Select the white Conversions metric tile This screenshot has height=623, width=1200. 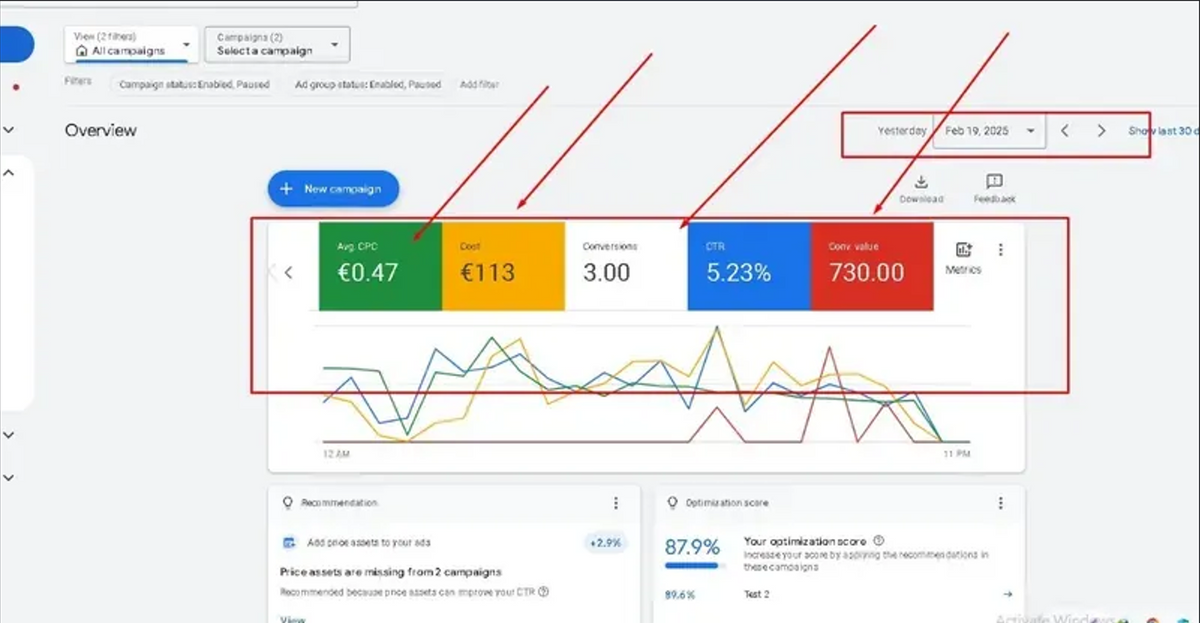tap(626, 266)
